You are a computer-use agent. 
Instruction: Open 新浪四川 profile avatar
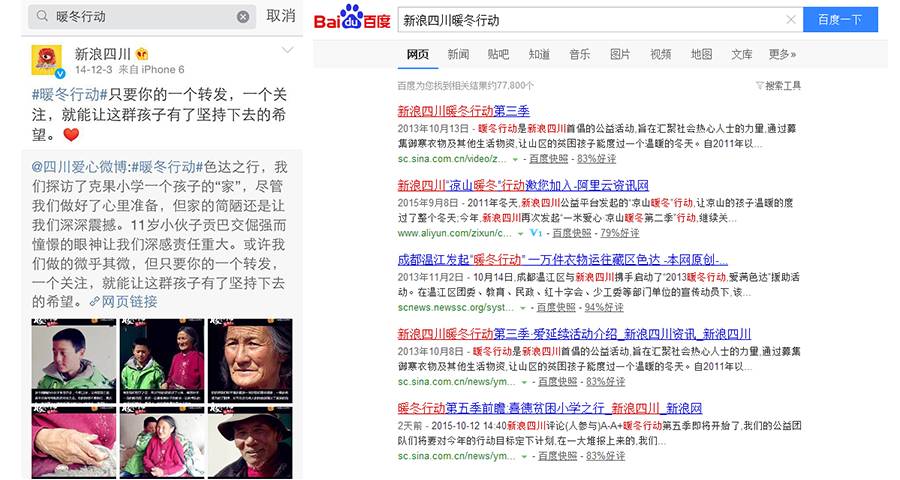pos(47,61)
